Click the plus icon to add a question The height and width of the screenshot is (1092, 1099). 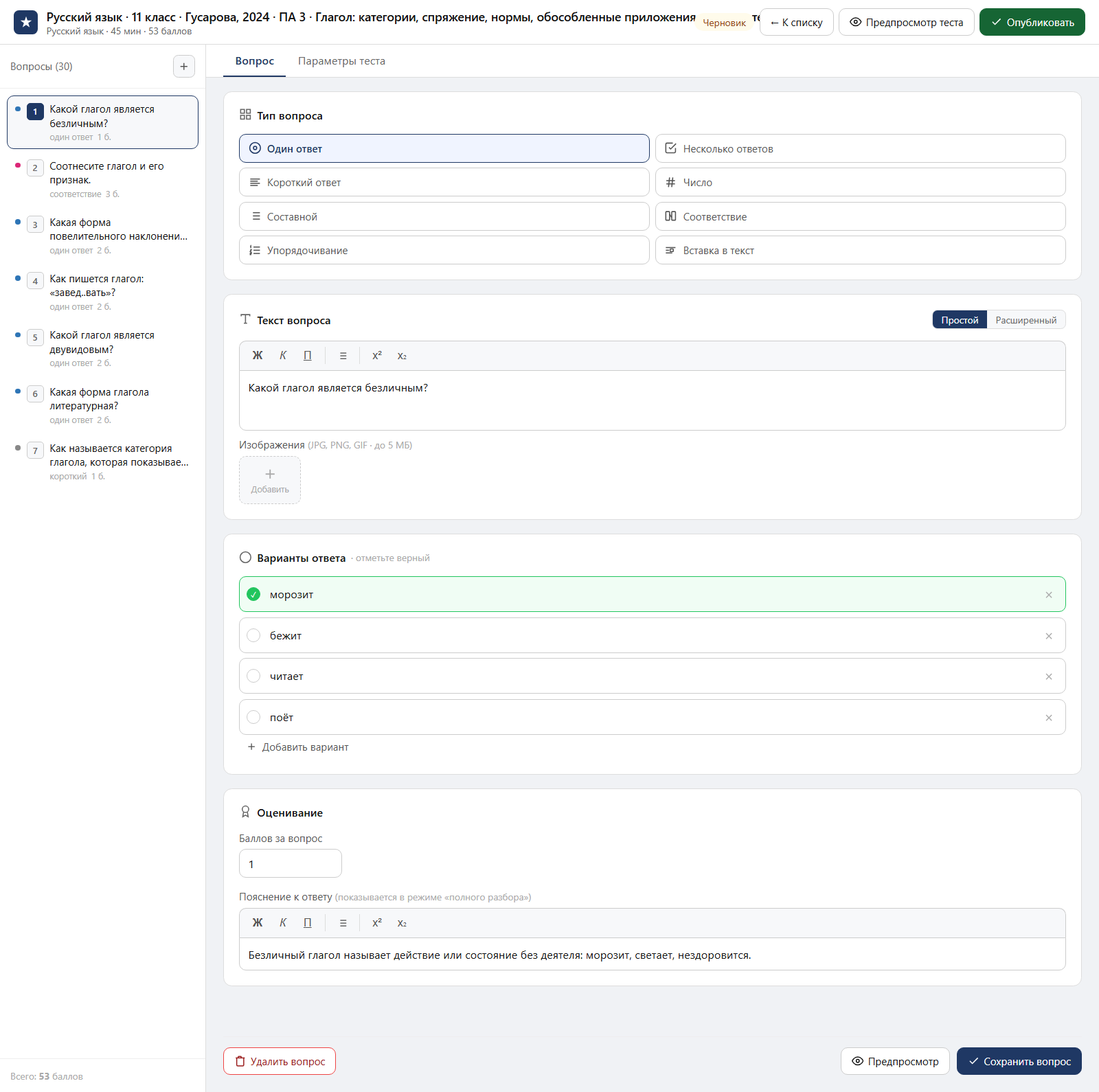(183, 67)
